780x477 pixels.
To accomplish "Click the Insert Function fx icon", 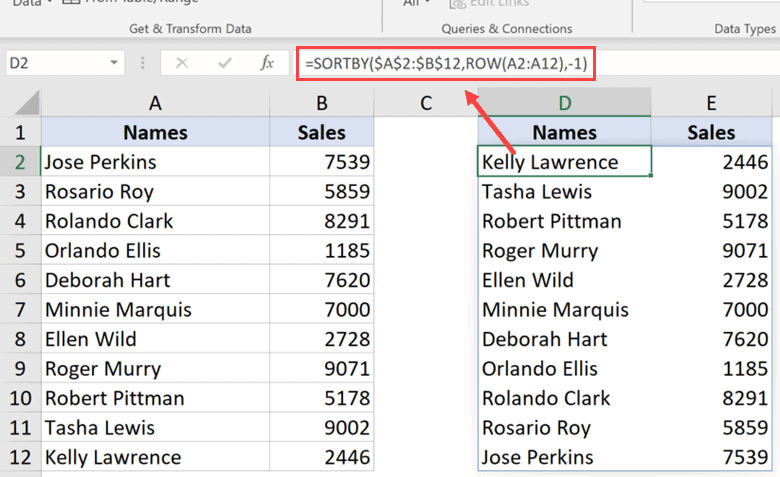I will (x=267, y=63).
